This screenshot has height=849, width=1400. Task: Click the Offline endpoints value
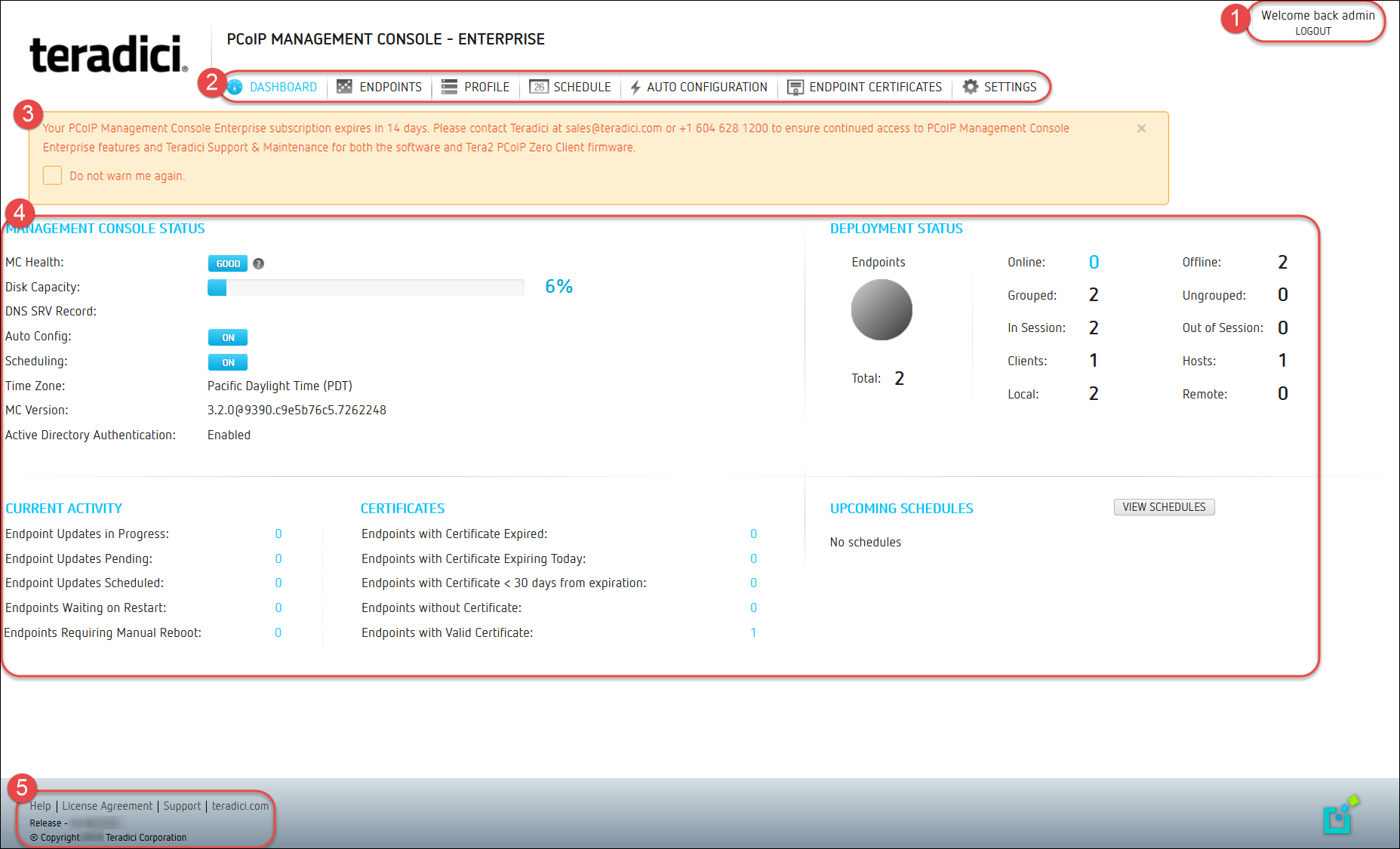point(1282,262)
